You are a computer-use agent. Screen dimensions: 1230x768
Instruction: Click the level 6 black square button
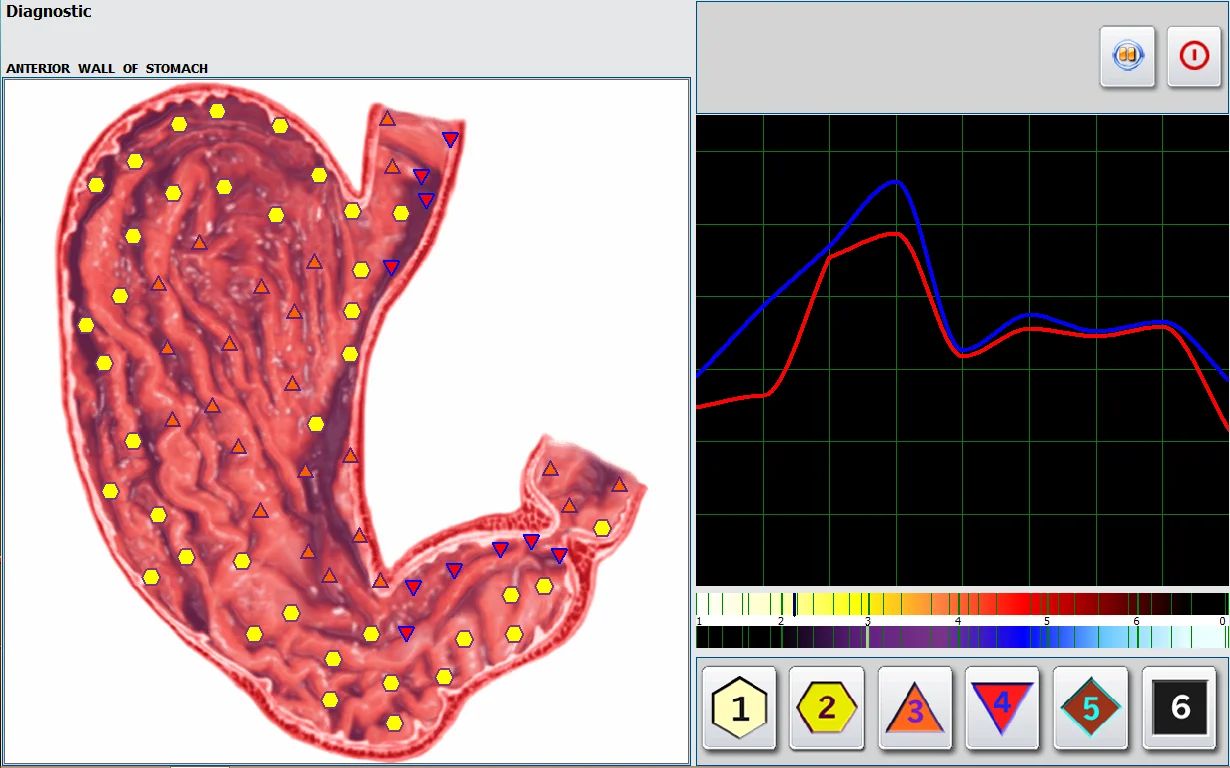click(x=1180, y=709)
